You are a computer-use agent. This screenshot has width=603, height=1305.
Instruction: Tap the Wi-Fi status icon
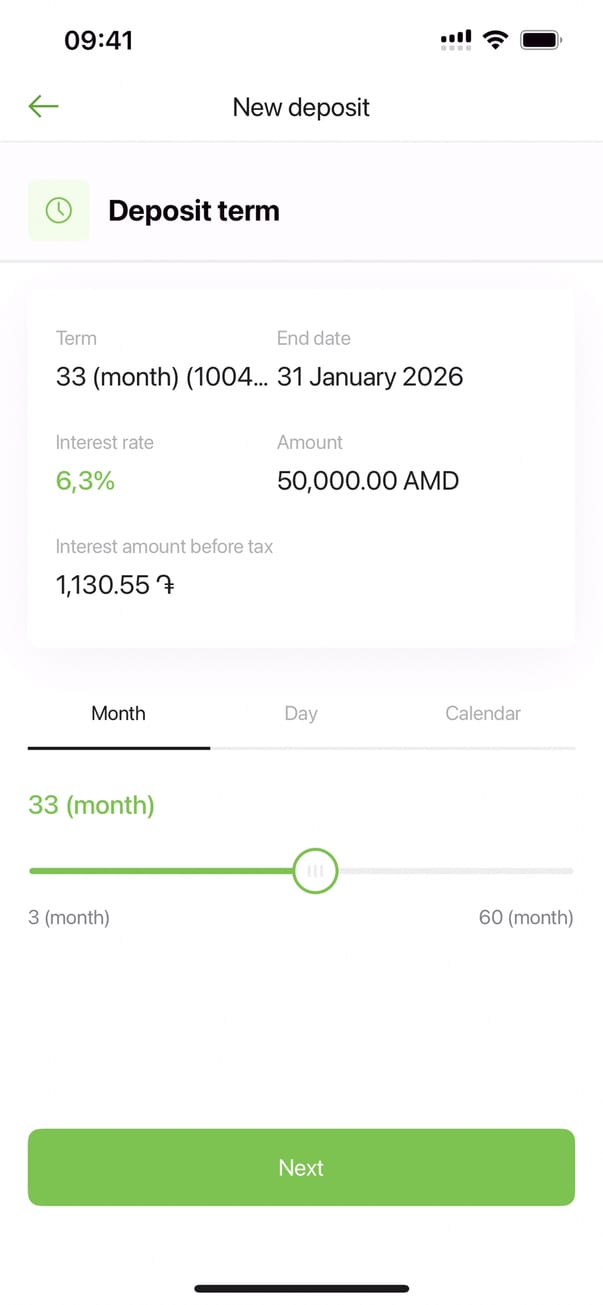(494, 40)
